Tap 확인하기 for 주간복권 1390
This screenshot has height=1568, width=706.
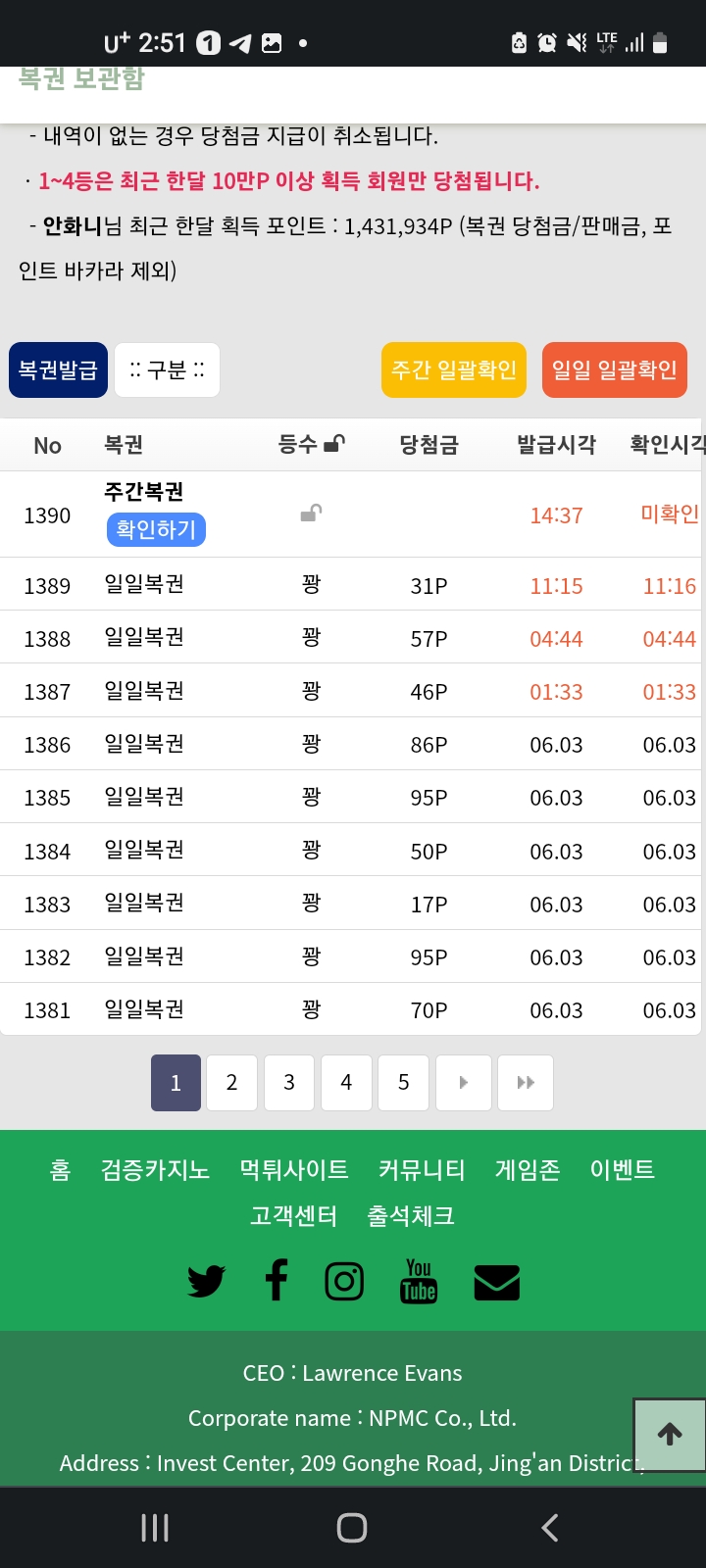tap(156, 530)
